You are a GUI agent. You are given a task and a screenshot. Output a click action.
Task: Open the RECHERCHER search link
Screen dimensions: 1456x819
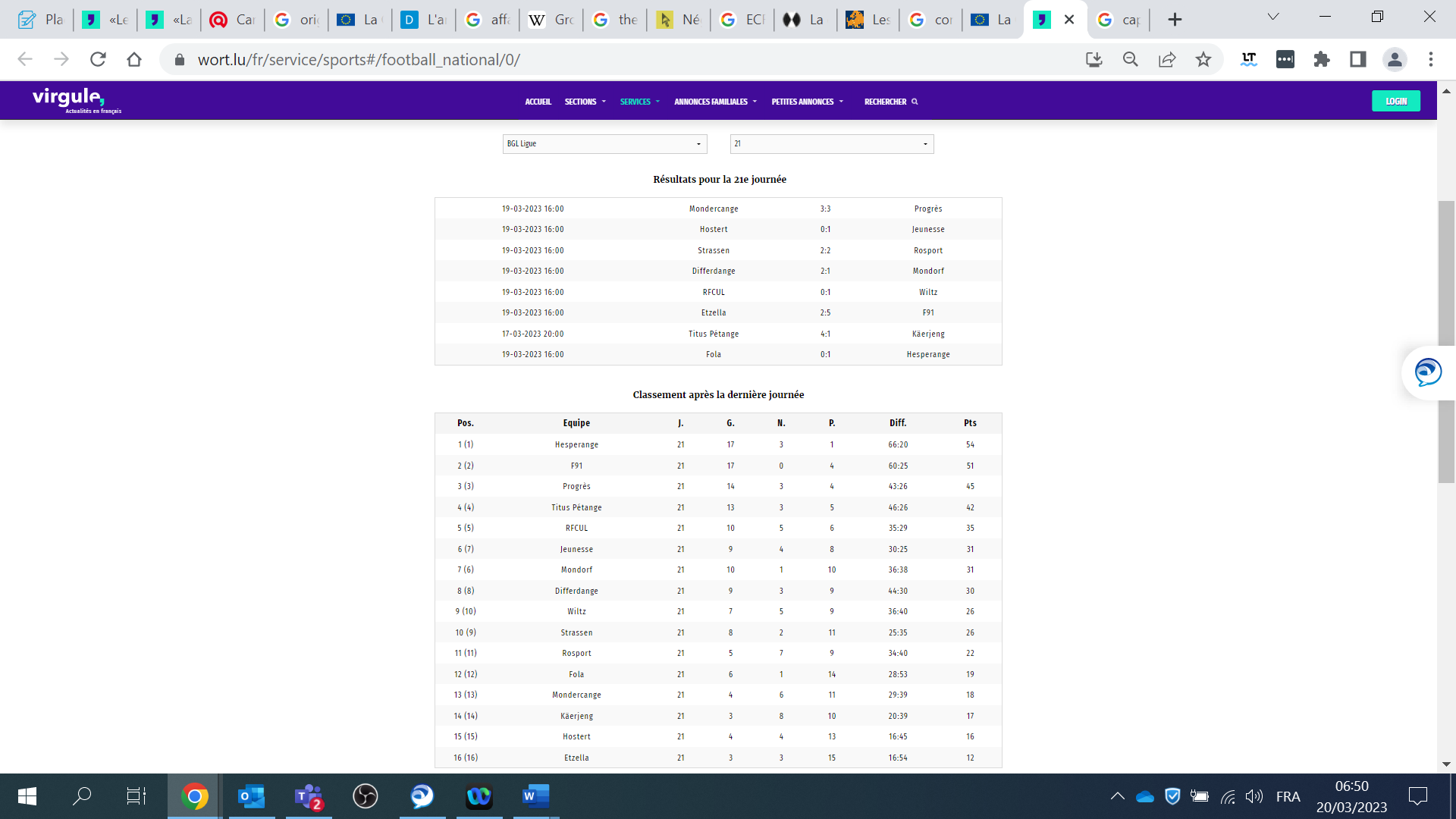pyautogui.click(x=891, y=102)
